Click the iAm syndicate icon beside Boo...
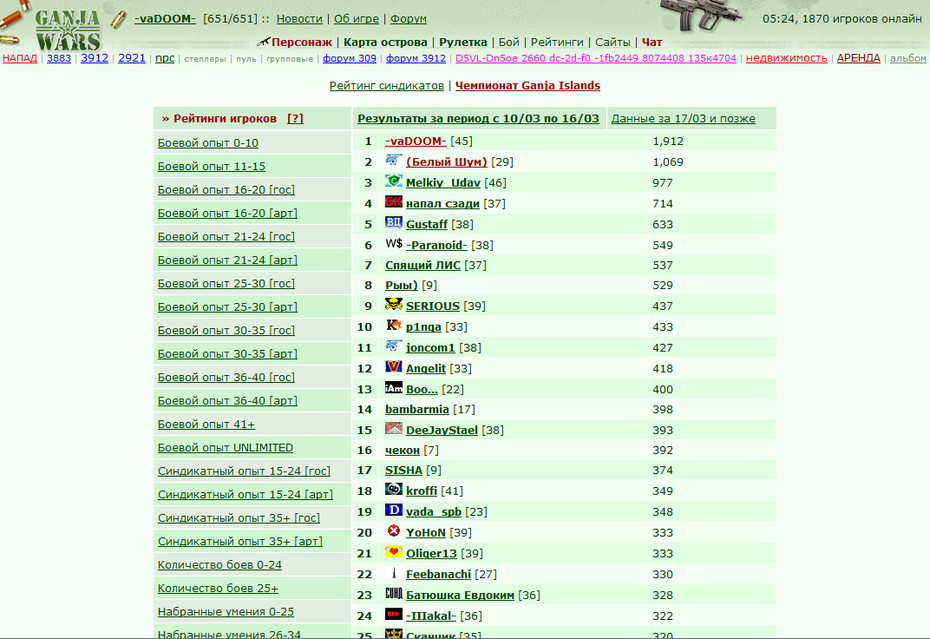Image resolution: width=930 pixels, height=639 pixels. pos(393,387)
